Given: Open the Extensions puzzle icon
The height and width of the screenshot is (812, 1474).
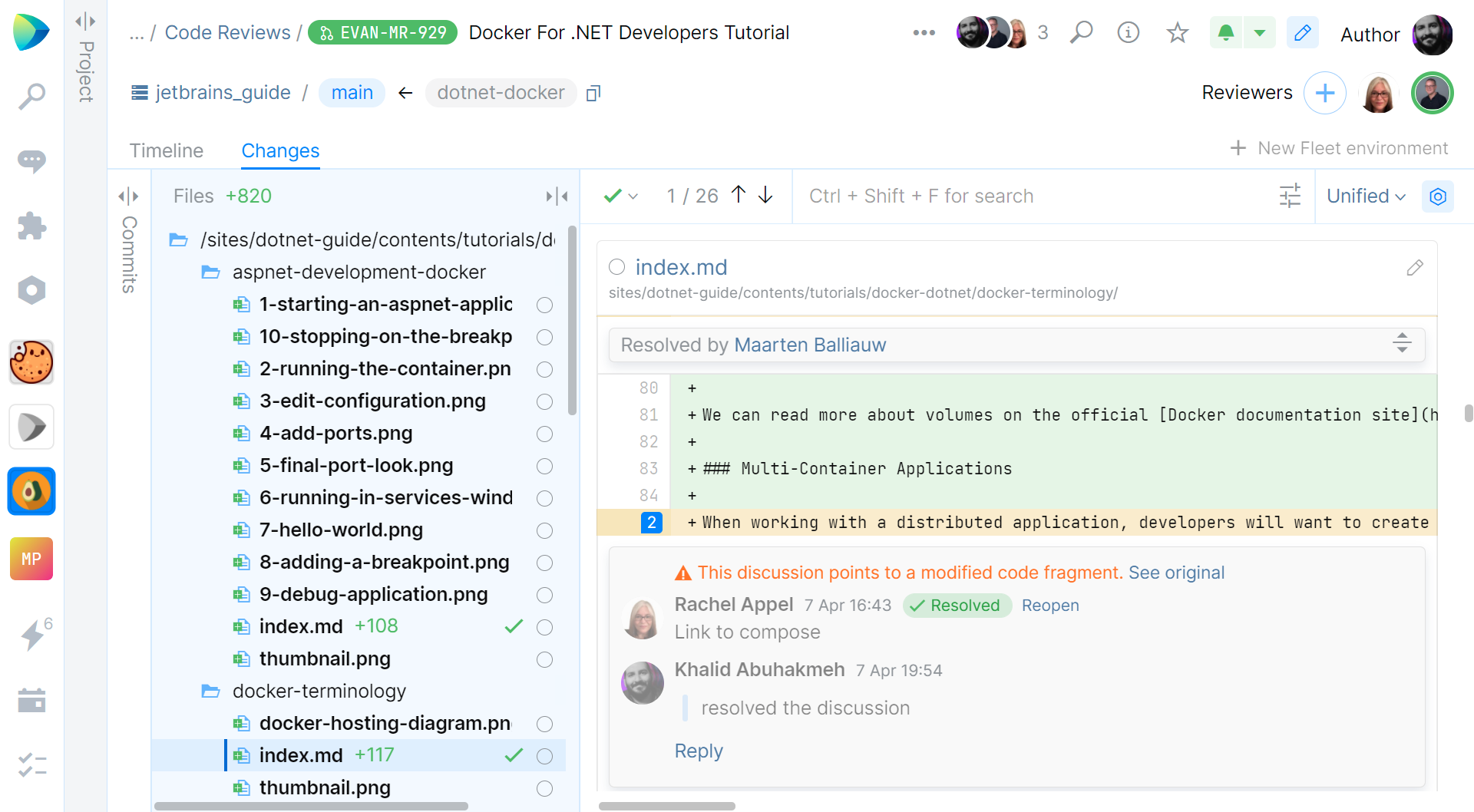Looking at the screenshot, I should (x=31, y=226).
